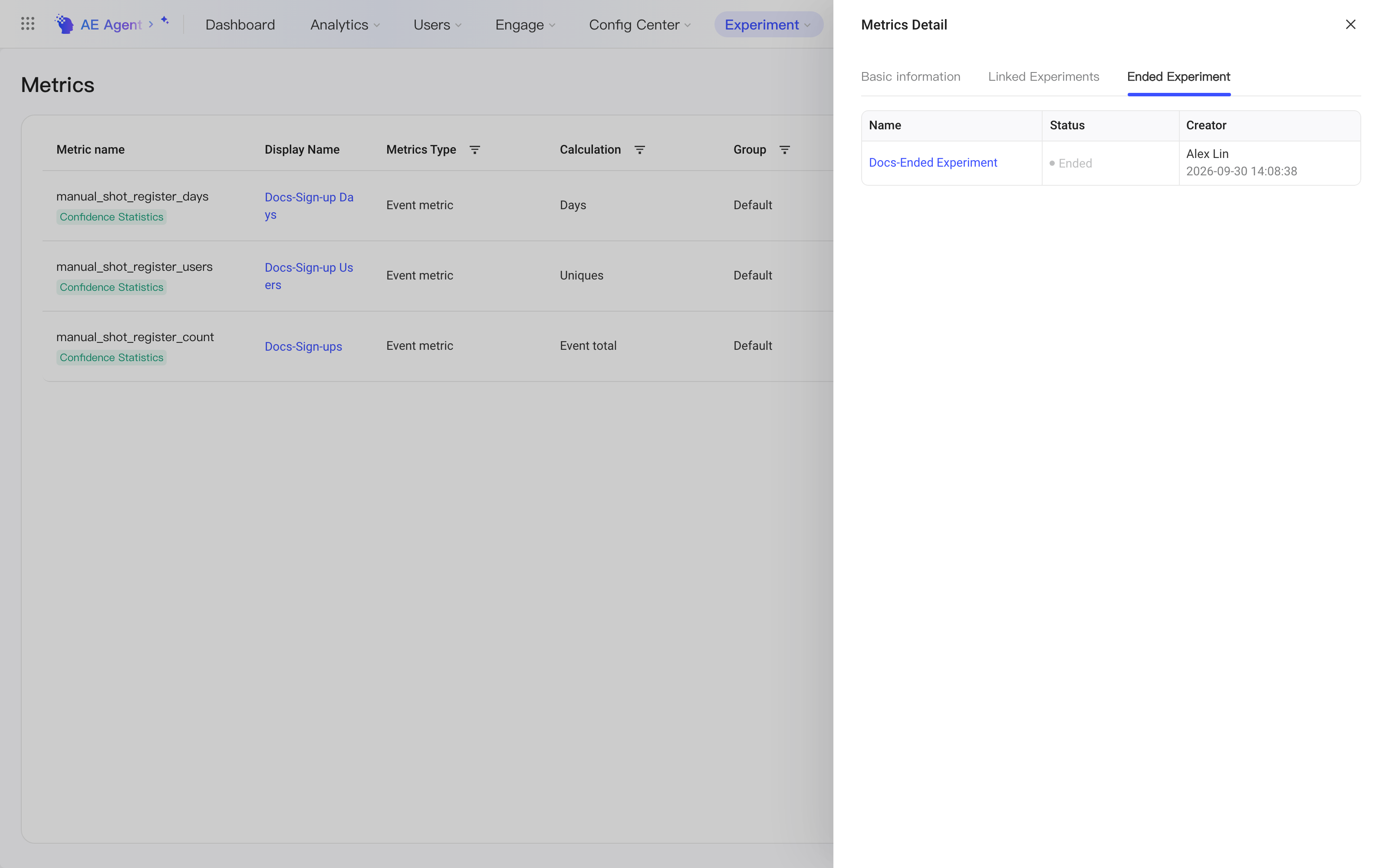Click the Metrics Detail panel title

(x=904, y=25)
